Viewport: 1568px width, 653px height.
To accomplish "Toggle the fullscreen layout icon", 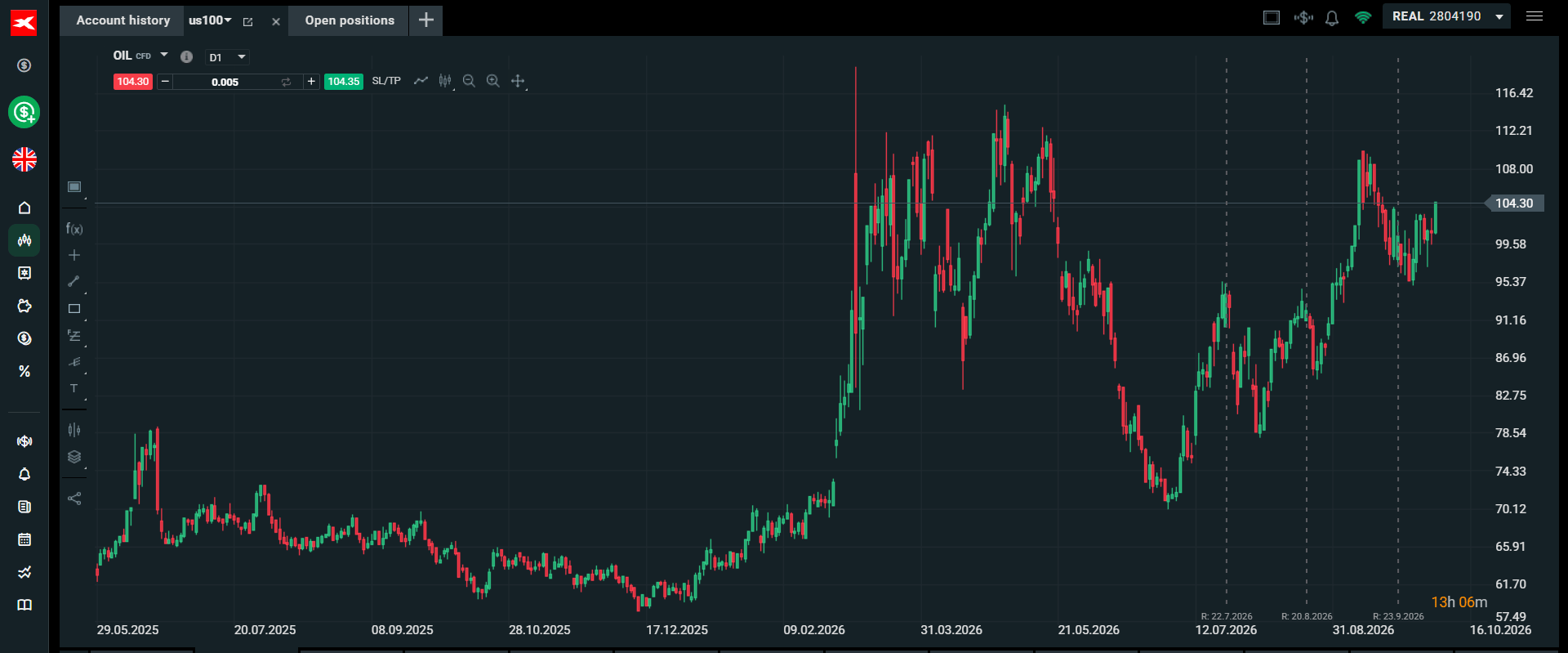I will (x=1272, y=17).
